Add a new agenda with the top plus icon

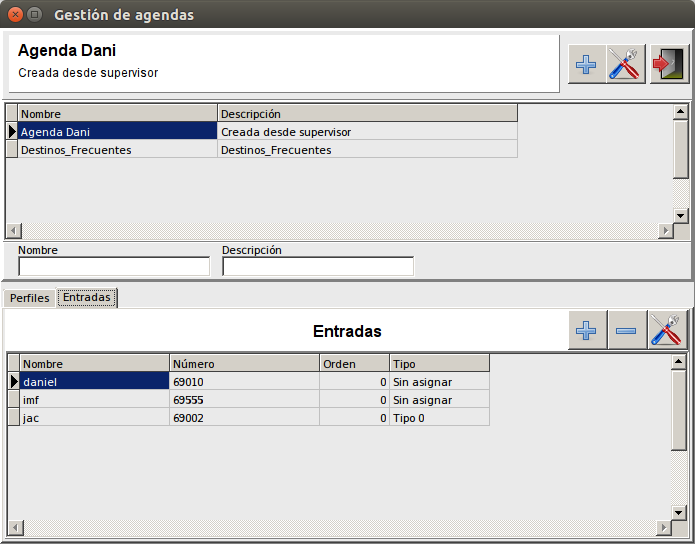pyautogui.click(x=586, y=64)
